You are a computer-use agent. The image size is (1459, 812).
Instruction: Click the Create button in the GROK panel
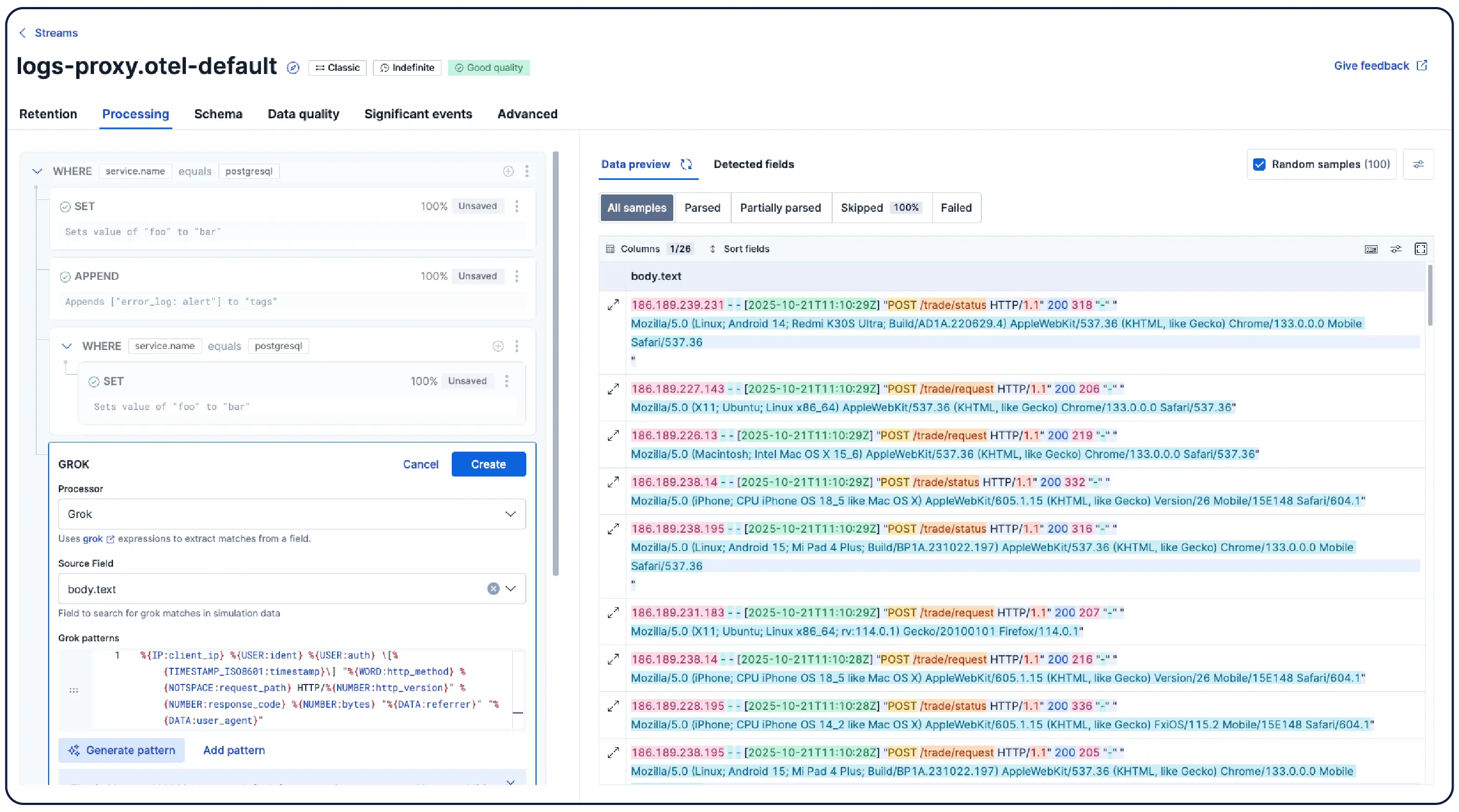point(488,464)
